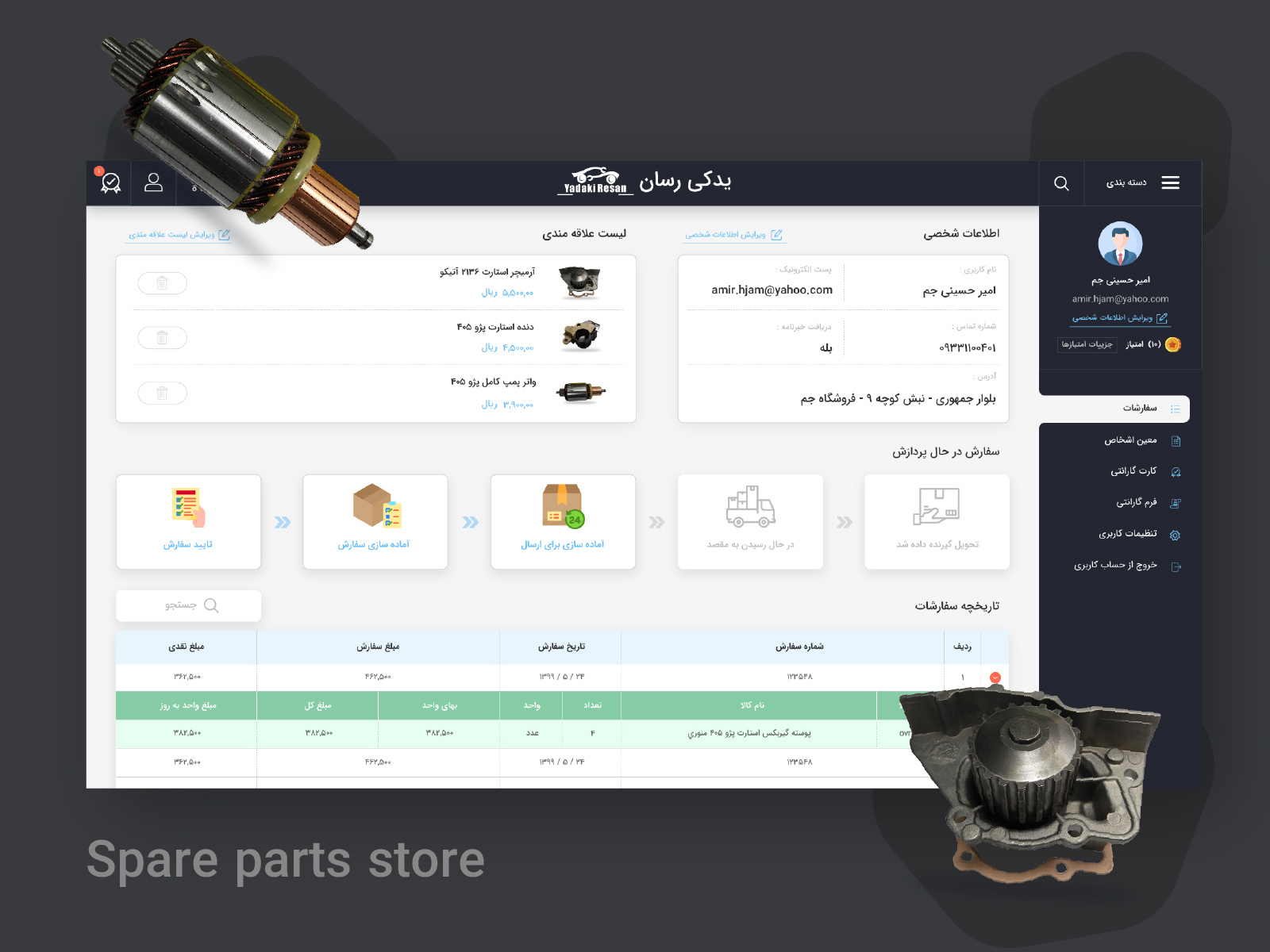The width and height of the screenshot is (1270, 952).
Task: Click the مبلغ سفارش column header
Action: coord(378,647)
